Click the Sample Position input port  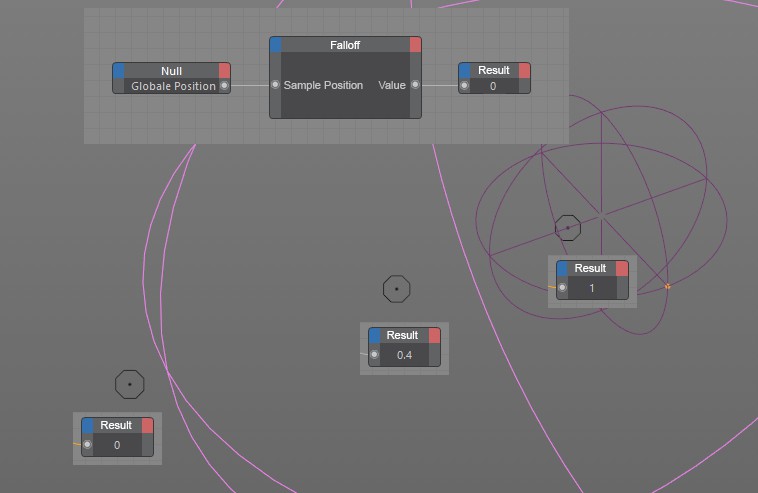[276, 85]
